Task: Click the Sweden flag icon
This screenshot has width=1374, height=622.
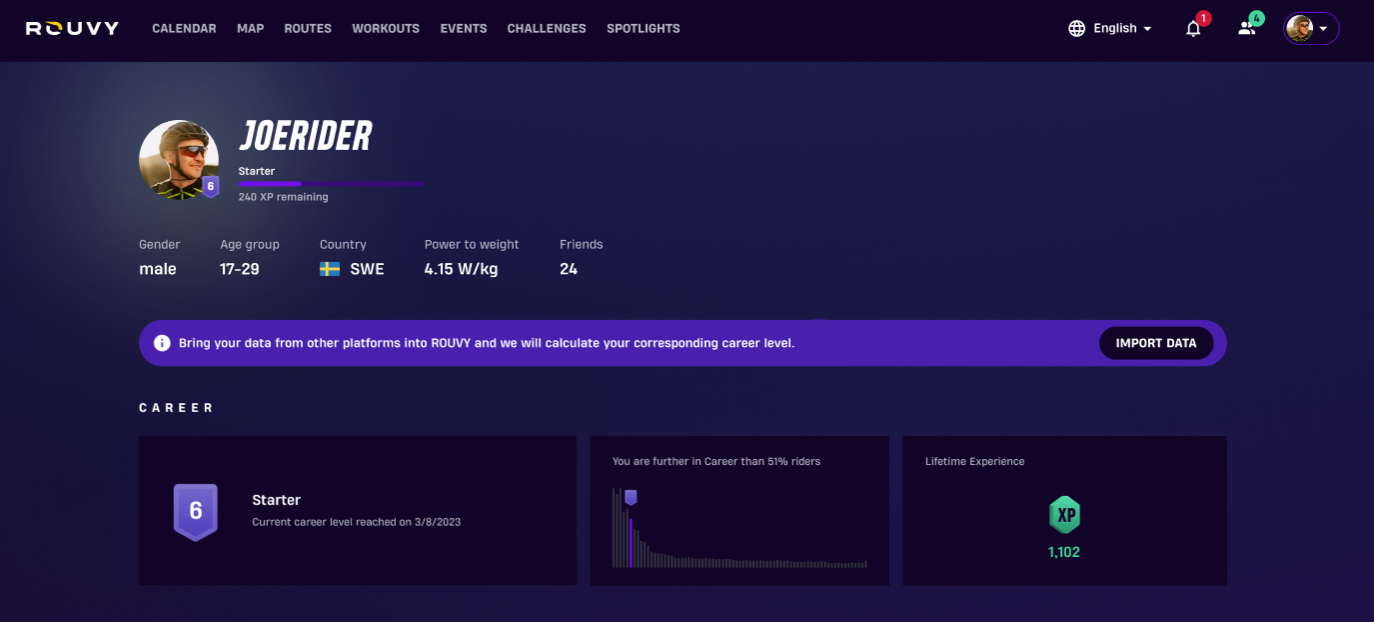Action: 330,269
